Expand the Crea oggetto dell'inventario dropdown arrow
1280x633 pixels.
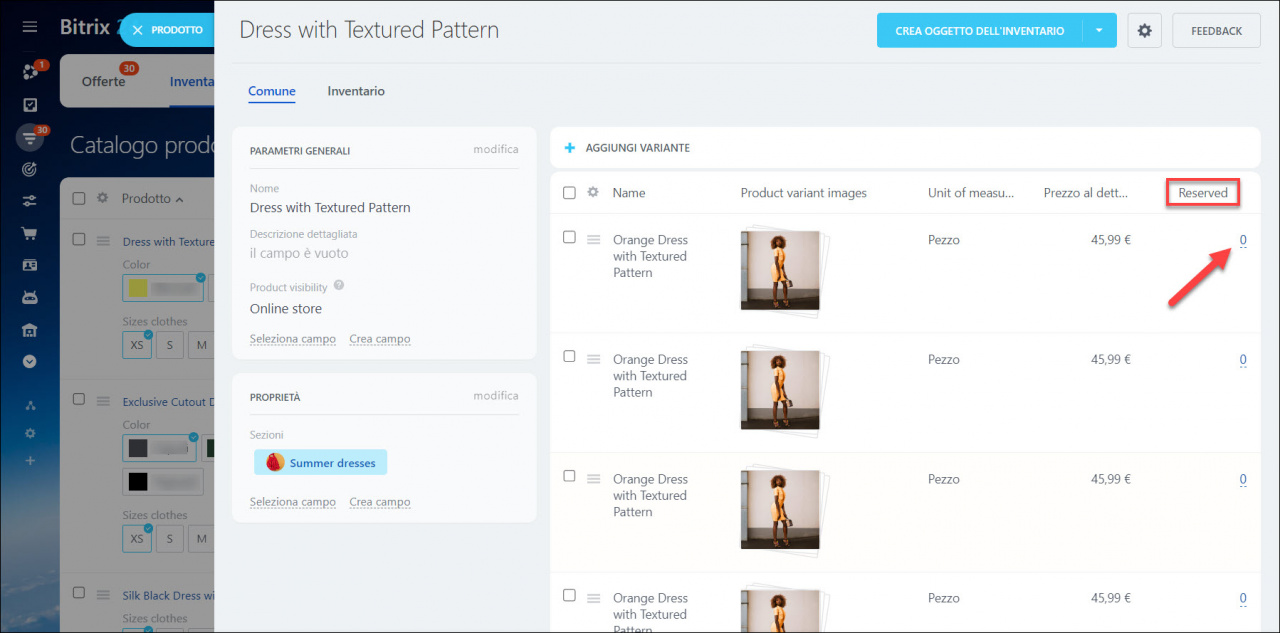coord(1099,31)
